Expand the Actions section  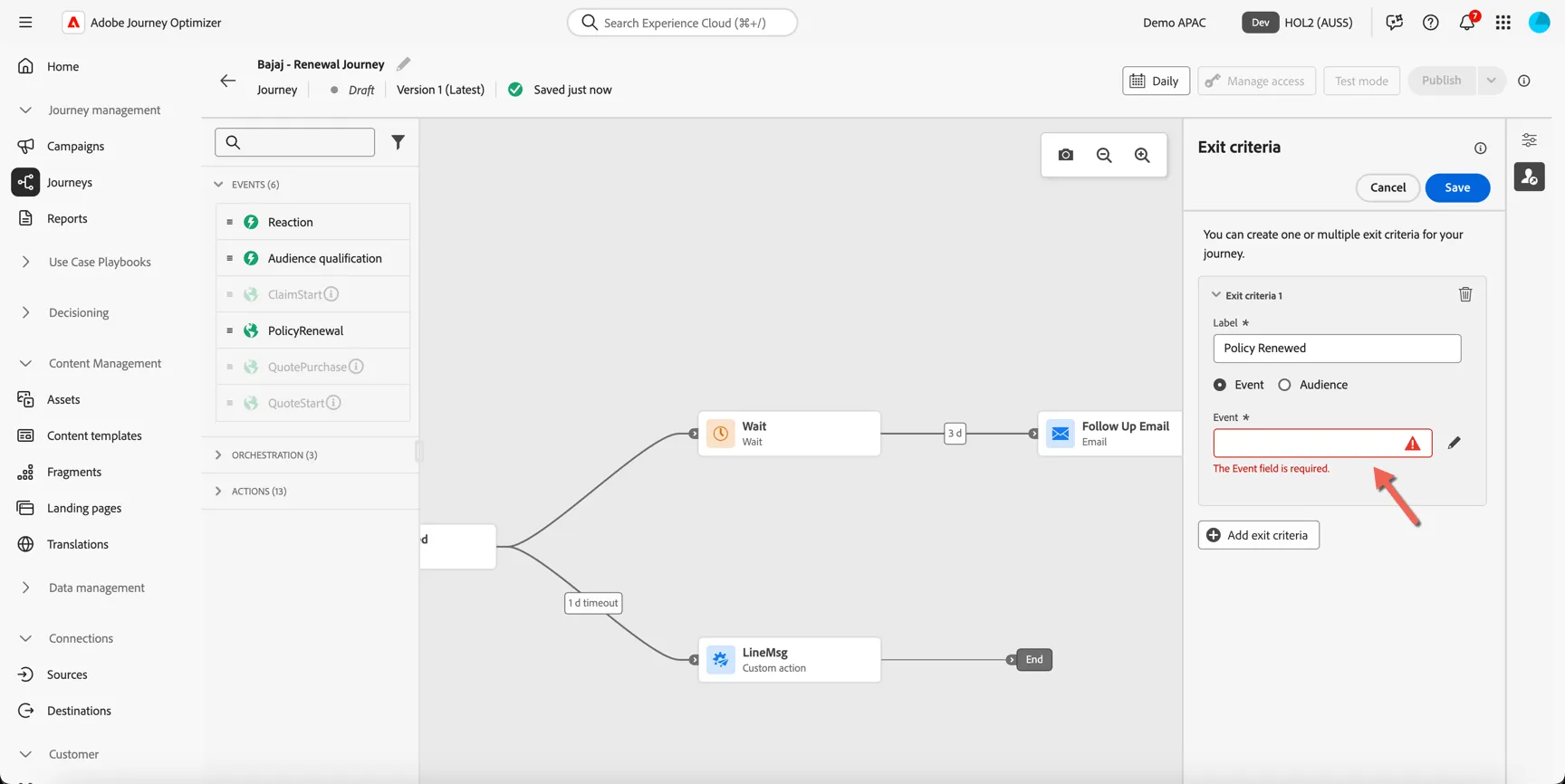coord(218,491)
